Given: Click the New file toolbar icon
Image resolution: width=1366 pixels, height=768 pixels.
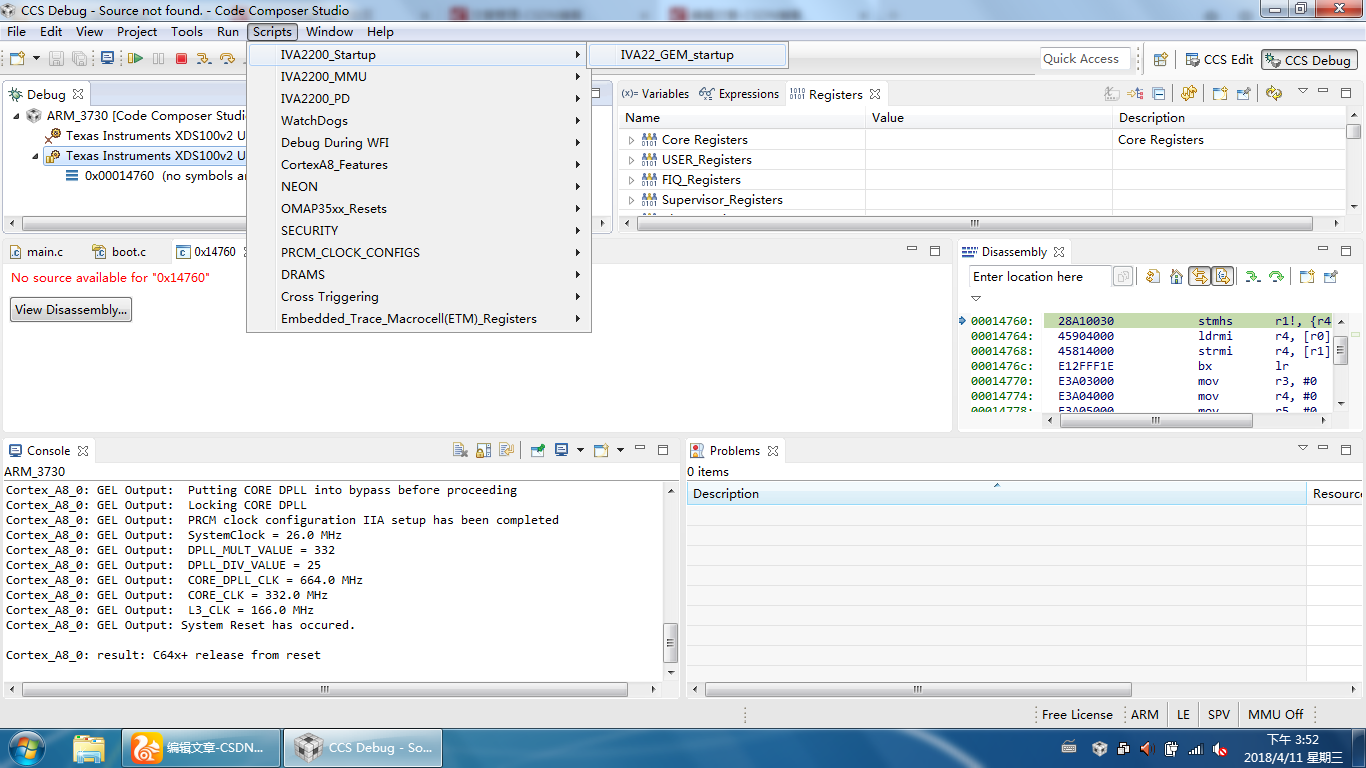Looking at the screenshot, I should coord(17,59).
